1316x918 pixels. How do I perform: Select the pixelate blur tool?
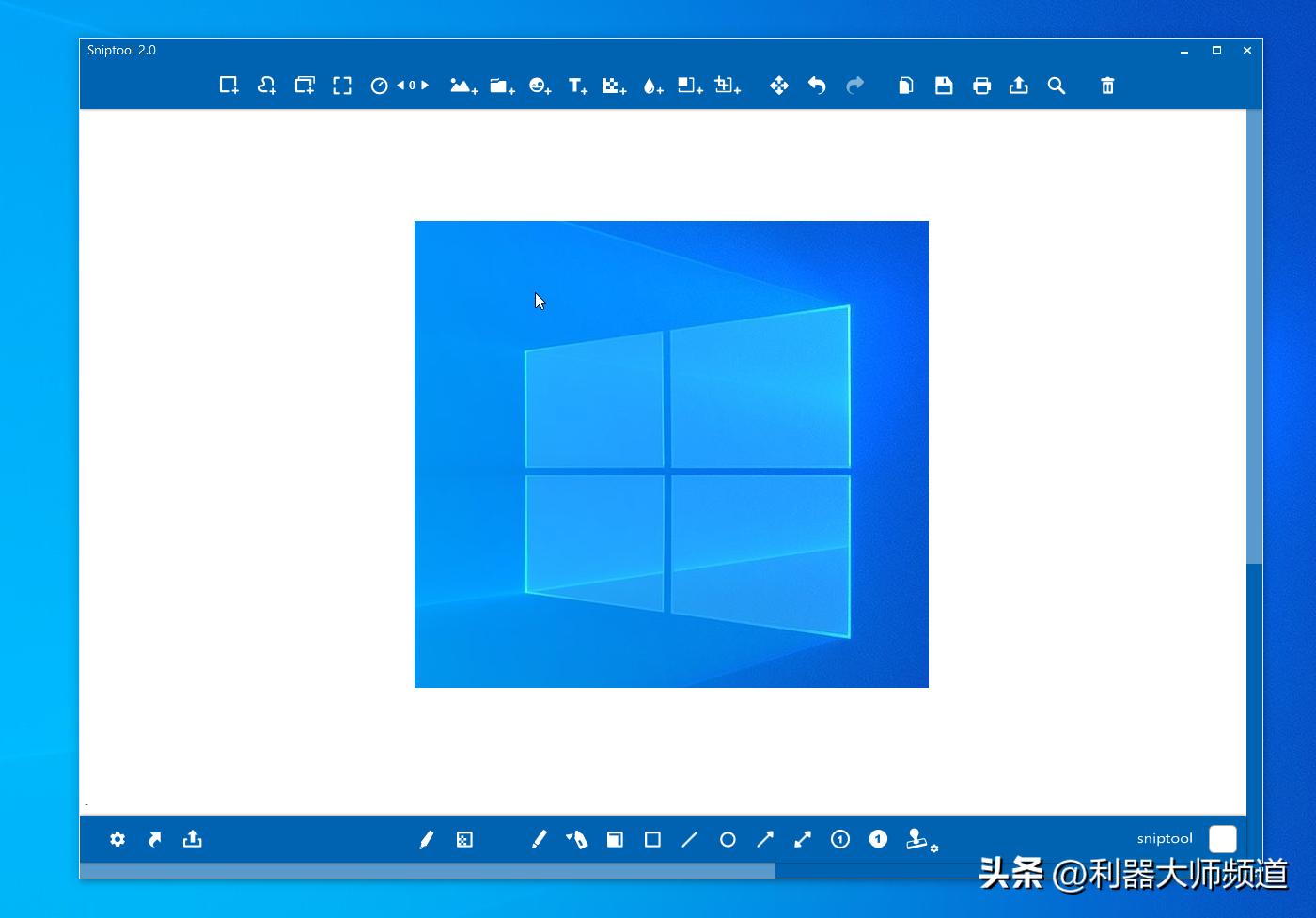point(464,839)
